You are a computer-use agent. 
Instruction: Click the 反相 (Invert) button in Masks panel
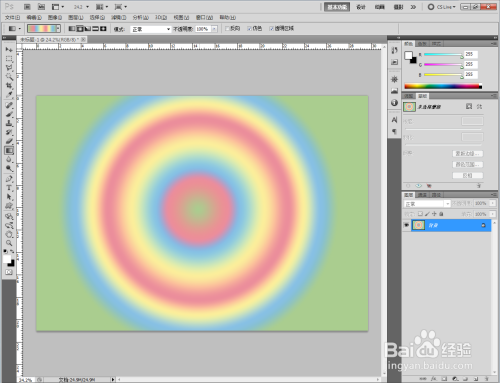click(468, 175)
